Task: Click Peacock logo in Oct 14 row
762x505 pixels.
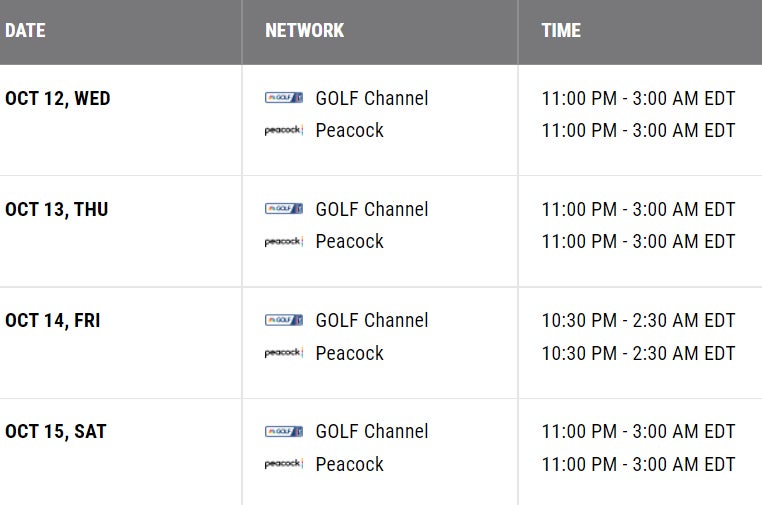Action: tap(284, 353)
